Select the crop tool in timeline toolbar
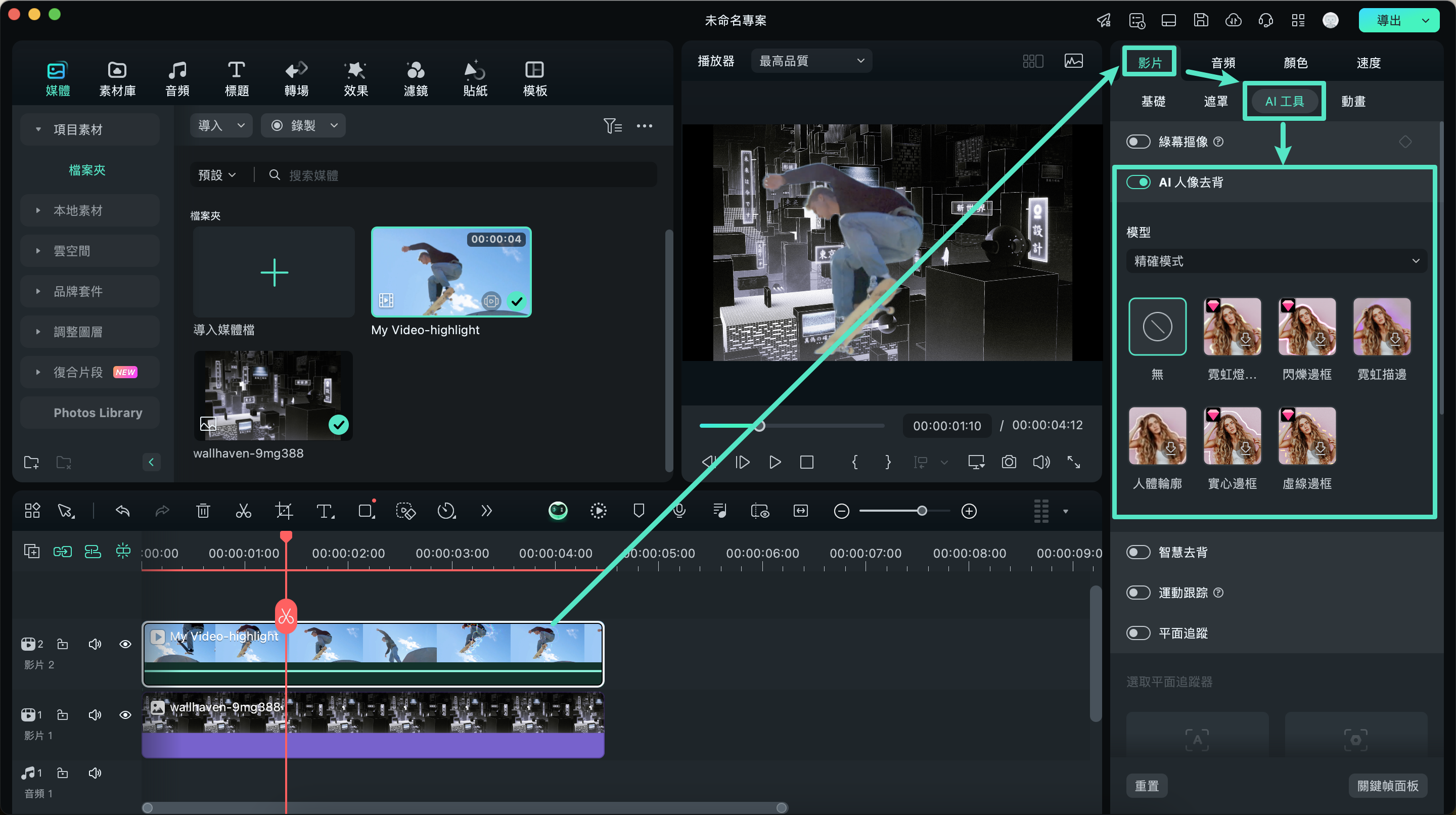The height and width of the screenshot is (815, 1456). coord(283,511)
